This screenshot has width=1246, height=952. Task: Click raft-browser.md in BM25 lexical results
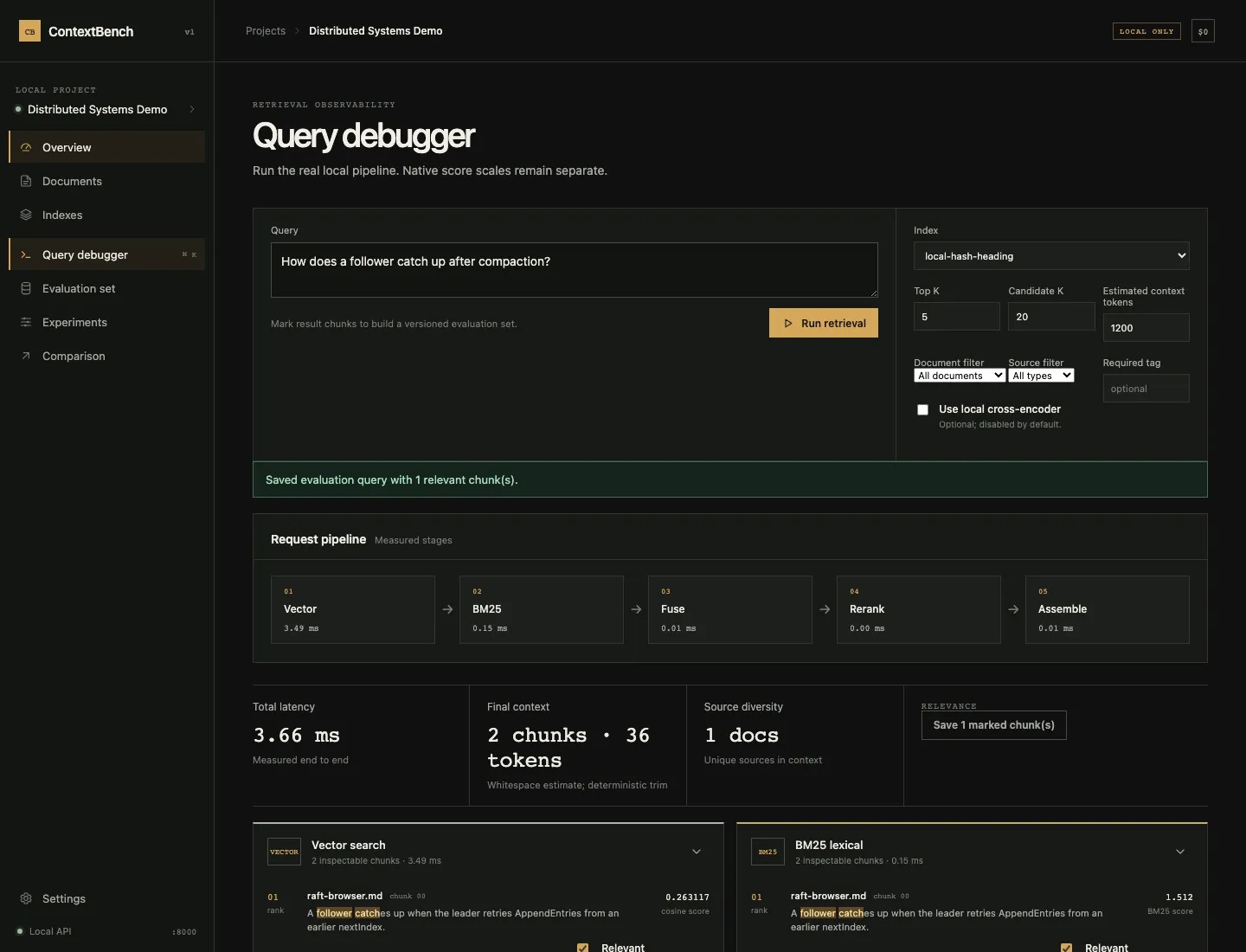828,896
